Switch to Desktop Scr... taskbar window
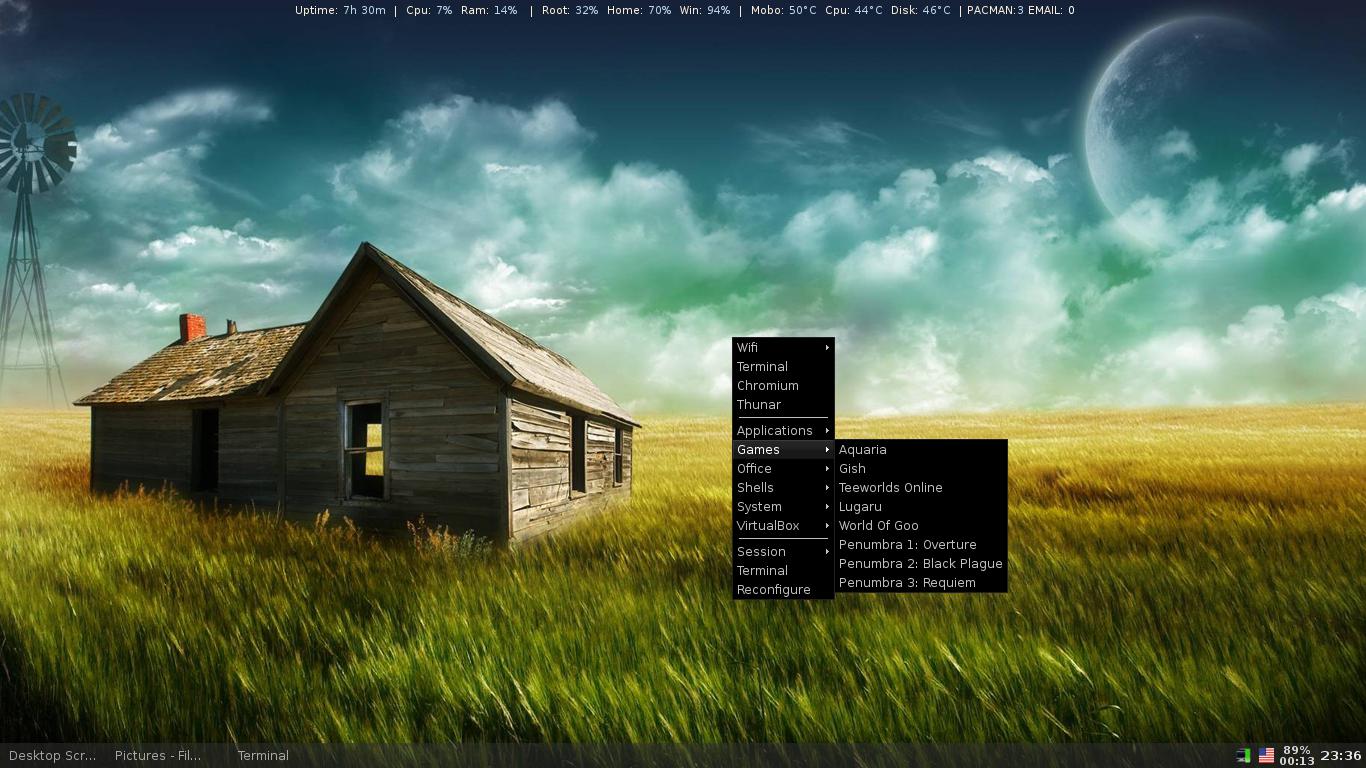Screen dimensions: 1366x768 click(52, 756)
